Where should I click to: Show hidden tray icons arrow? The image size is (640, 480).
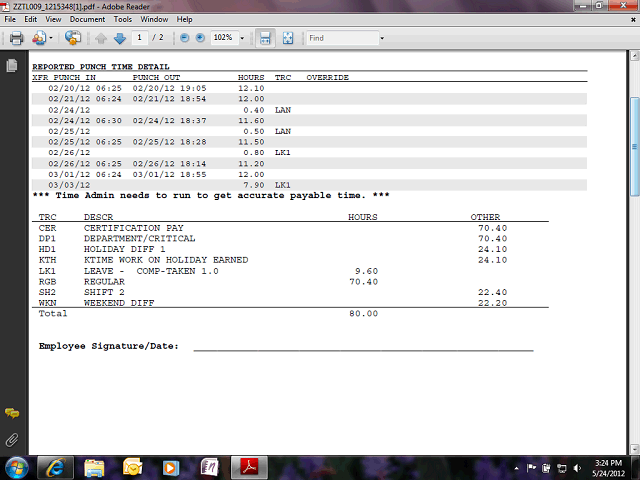click(516, 468)
